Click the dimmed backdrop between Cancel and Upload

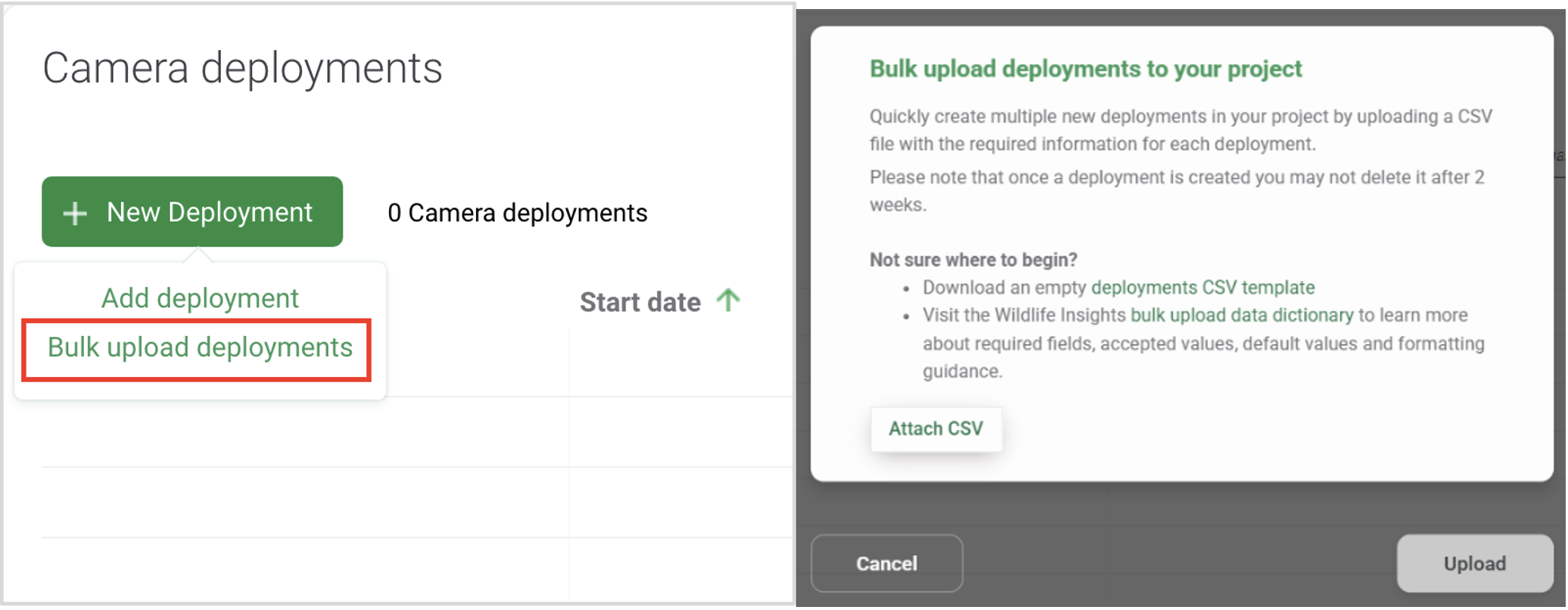point(1181,563)
